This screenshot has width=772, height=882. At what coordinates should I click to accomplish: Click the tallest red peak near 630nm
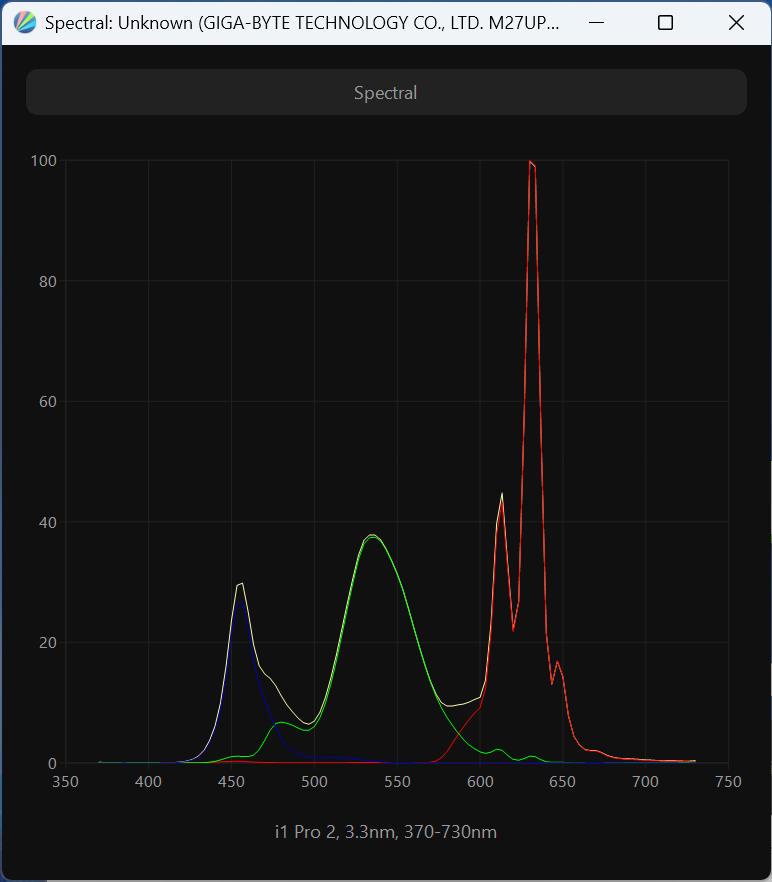click(x=531, y=162)
